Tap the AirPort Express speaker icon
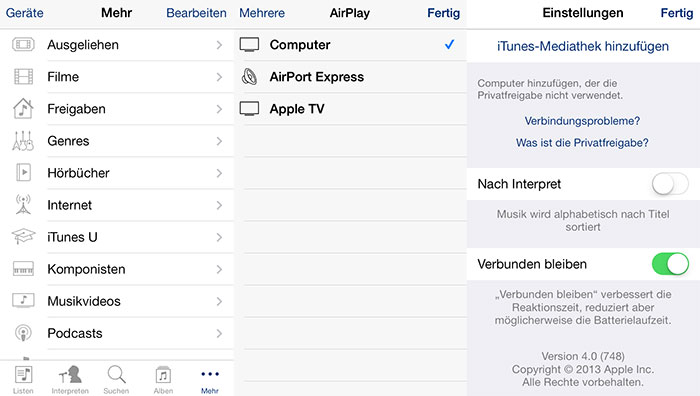 249,77
